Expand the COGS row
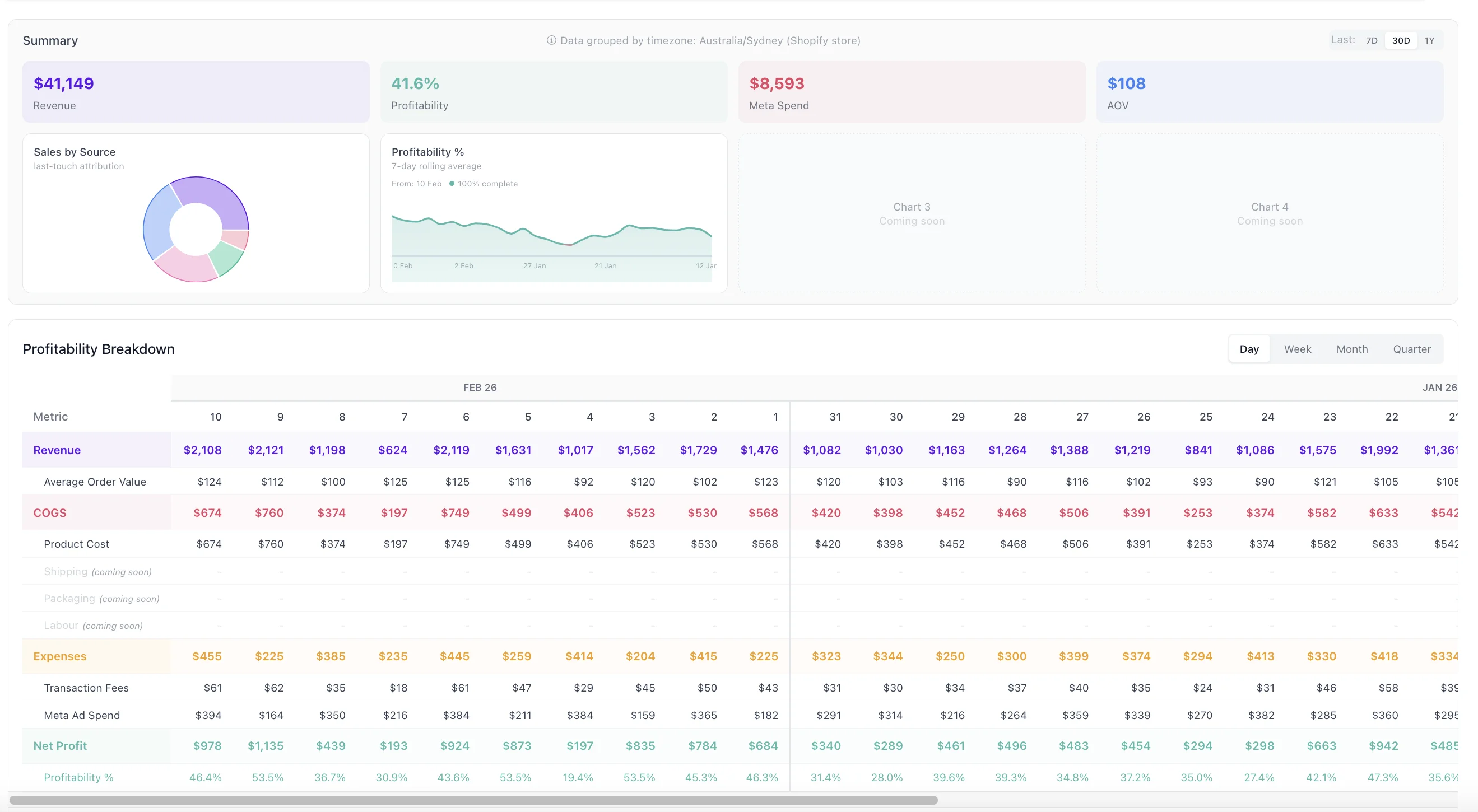The image size is (1478, 812). click(x=50, y=512)
